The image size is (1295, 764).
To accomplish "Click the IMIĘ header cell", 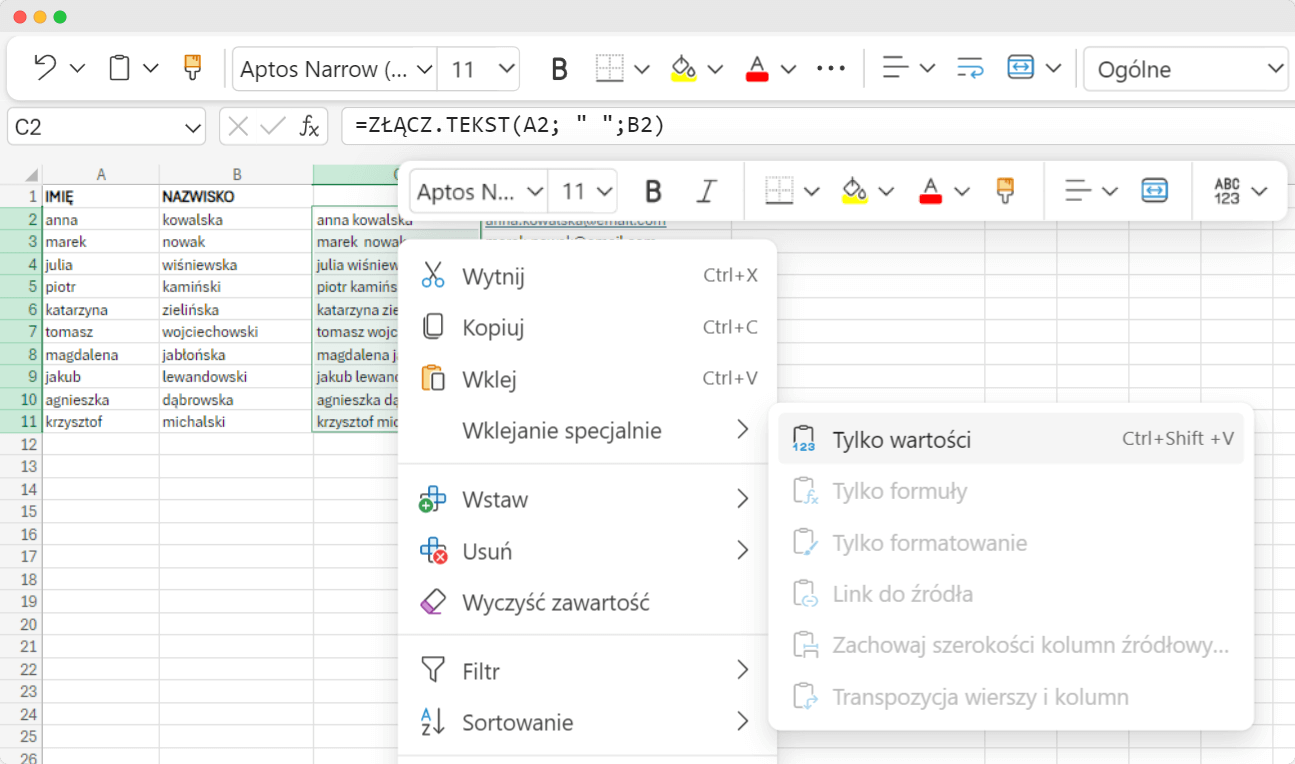I will (101, 197).
